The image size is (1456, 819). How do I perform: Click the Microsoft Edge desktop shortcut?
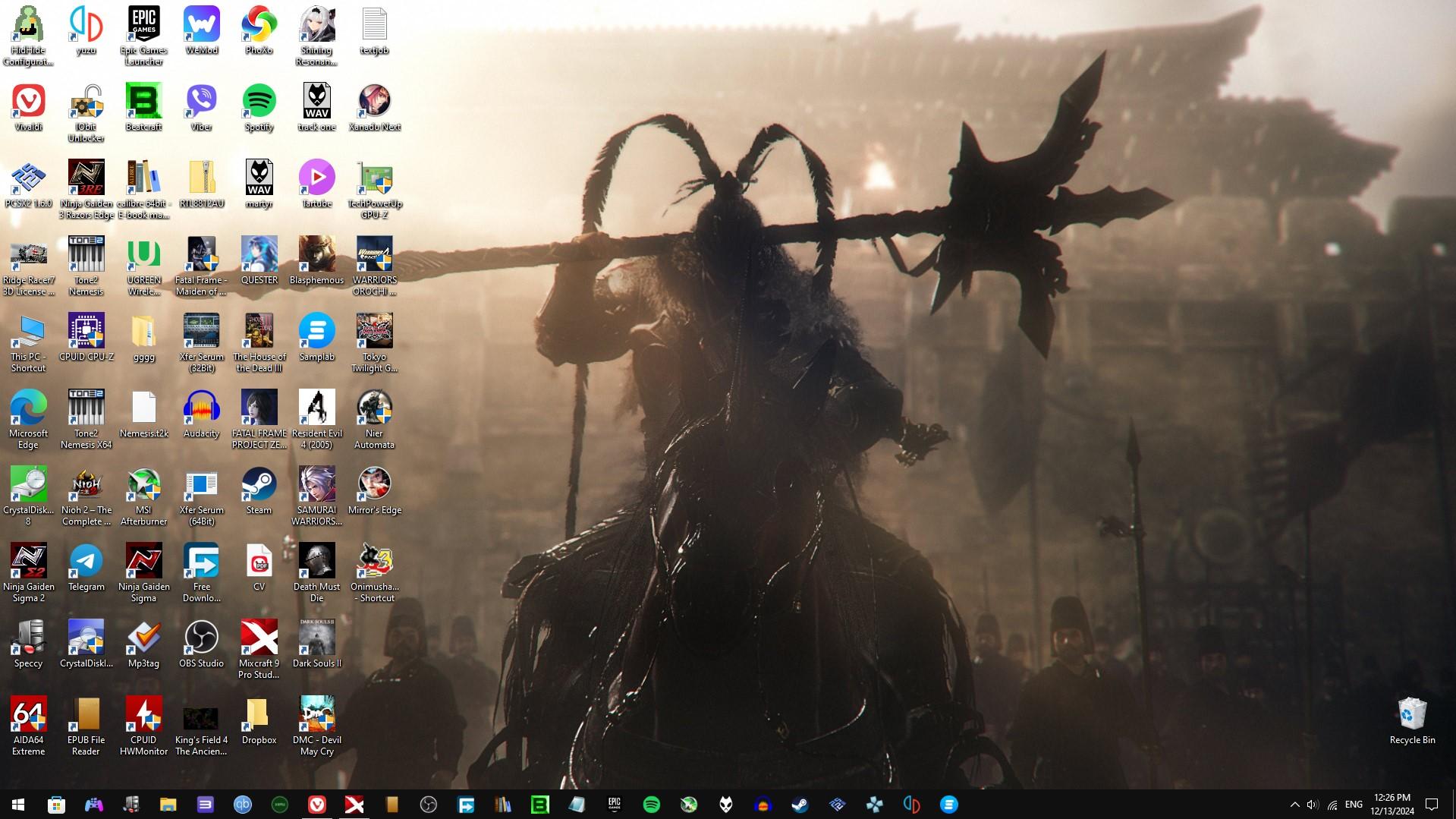click(28, 408)
